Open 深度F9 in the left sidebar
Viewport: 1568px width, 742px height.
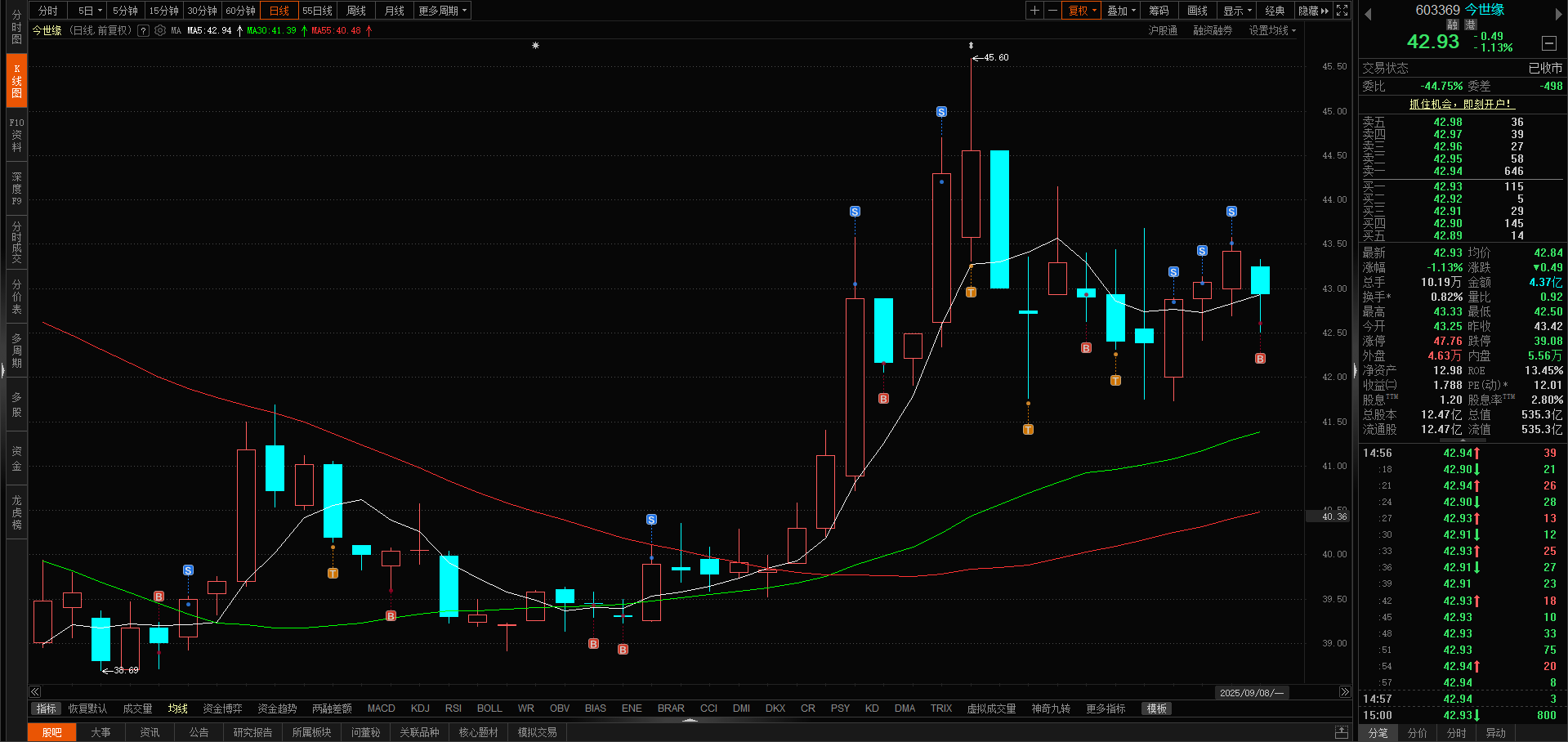16,188
